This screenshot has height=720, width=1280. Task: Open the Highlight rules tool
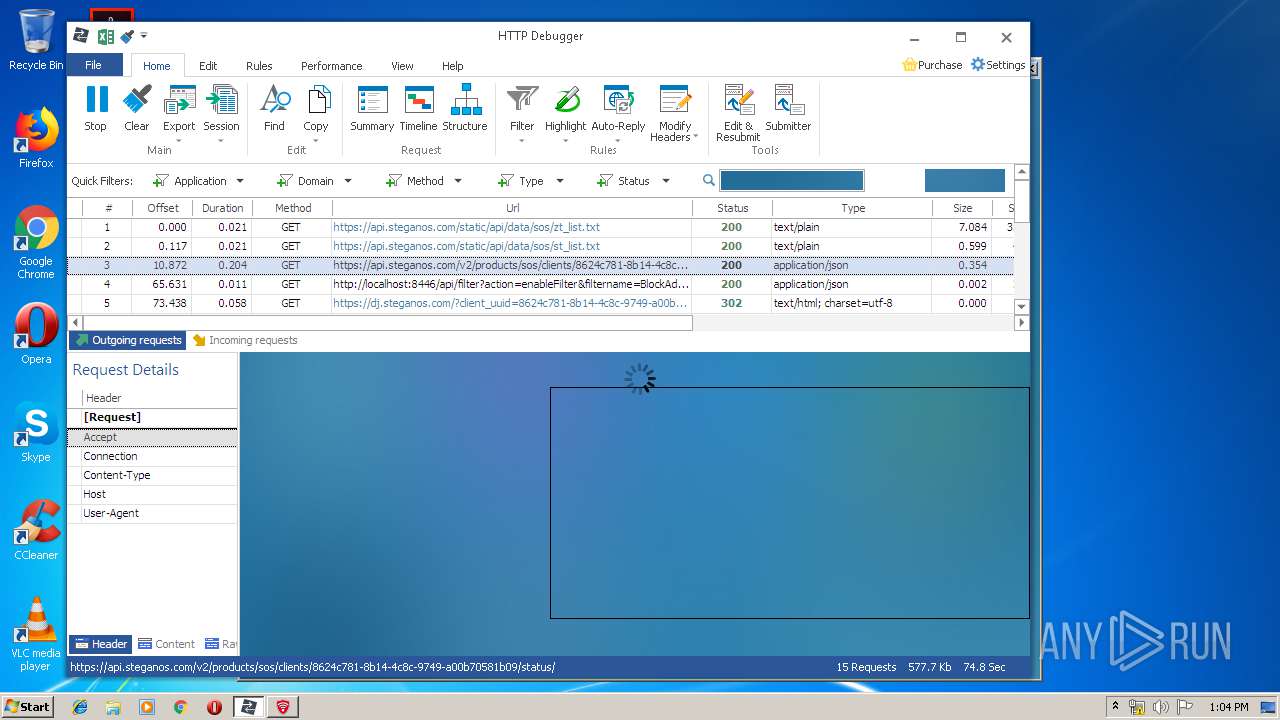566,115
